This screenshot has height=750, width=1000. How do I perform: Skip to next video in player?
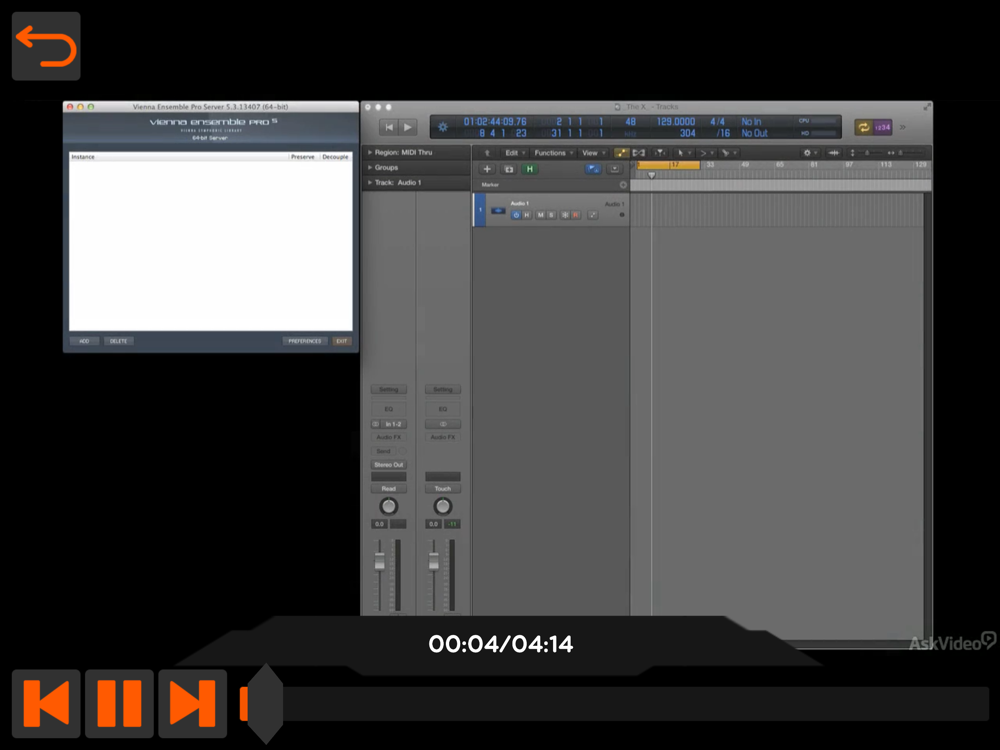coord(193,703)
